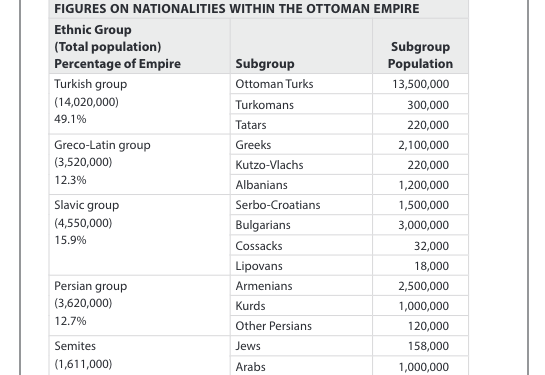This screenshot has height=375, width=545.
Task: Click the Cossacks subgroup cell
Action: click(x=301, y=246)
